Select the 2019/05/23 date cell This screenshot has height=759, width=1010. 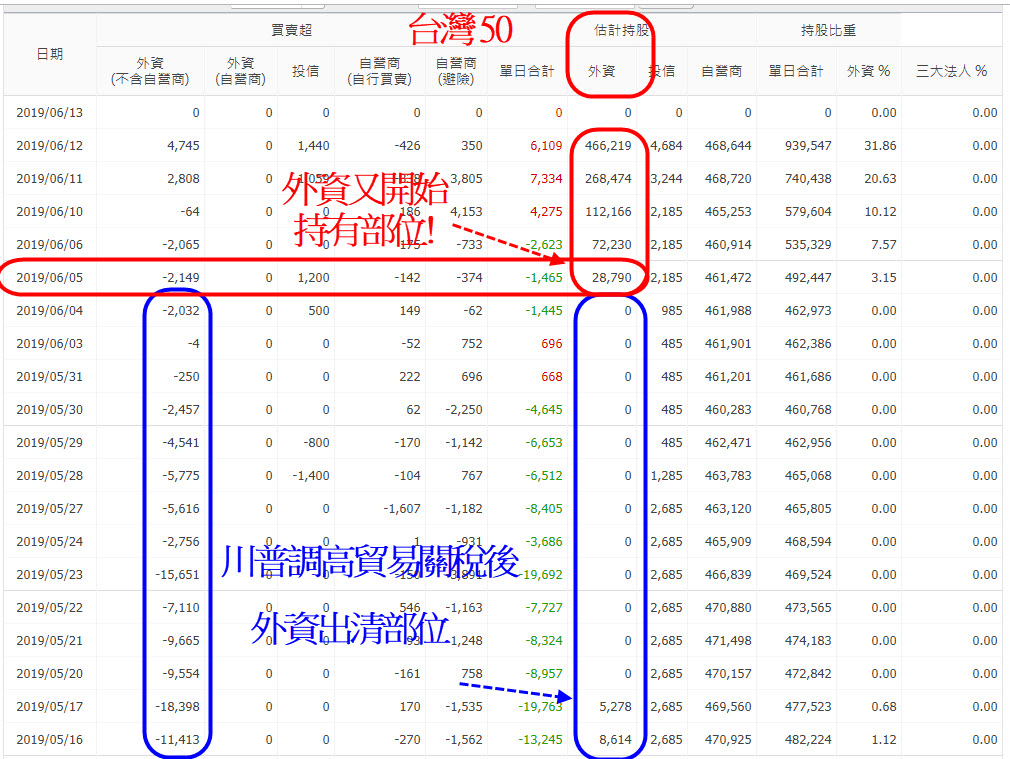(50, 575)
